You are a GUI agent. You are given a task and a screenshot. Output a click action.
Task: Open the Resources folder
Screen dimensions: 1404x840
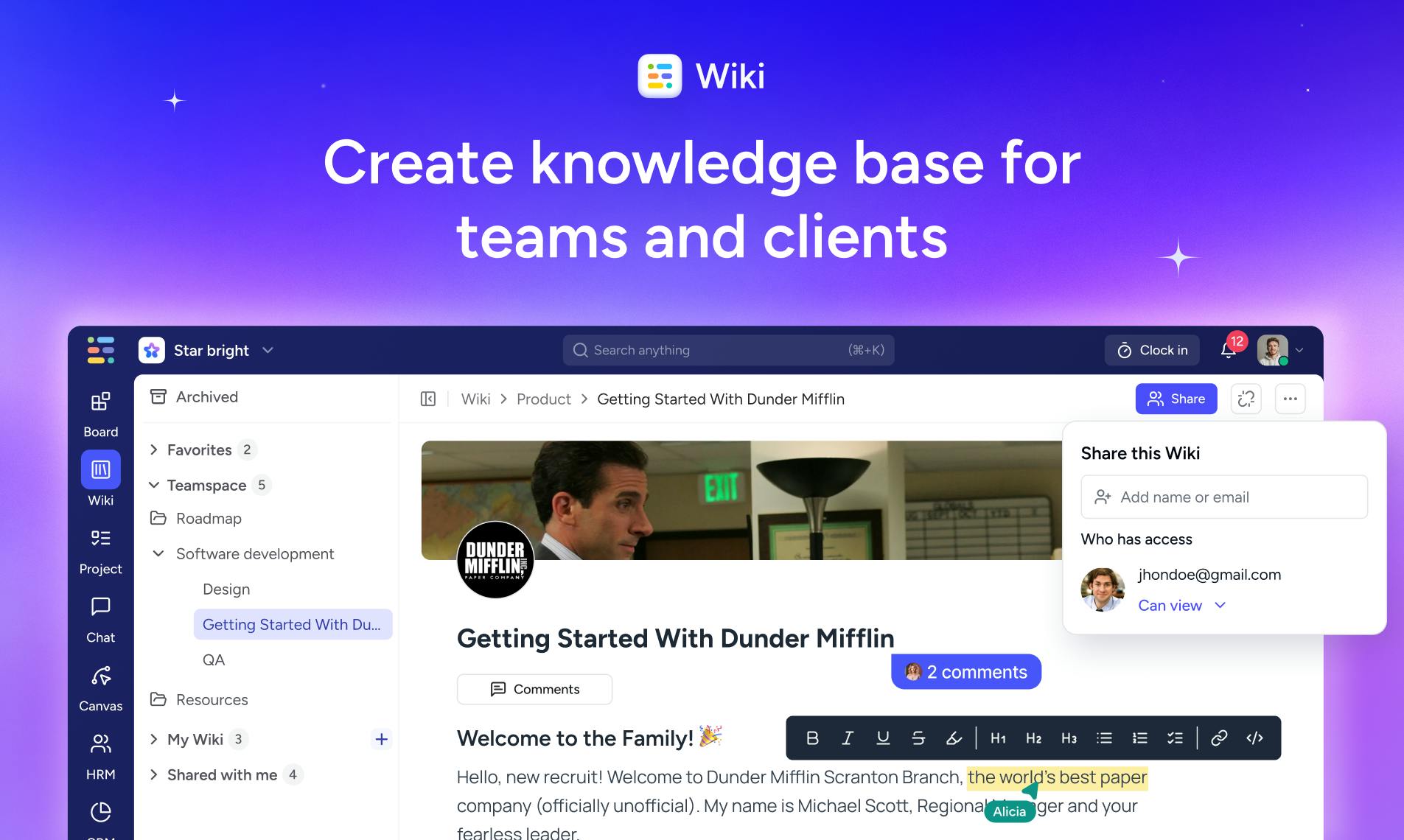point(199,699)
